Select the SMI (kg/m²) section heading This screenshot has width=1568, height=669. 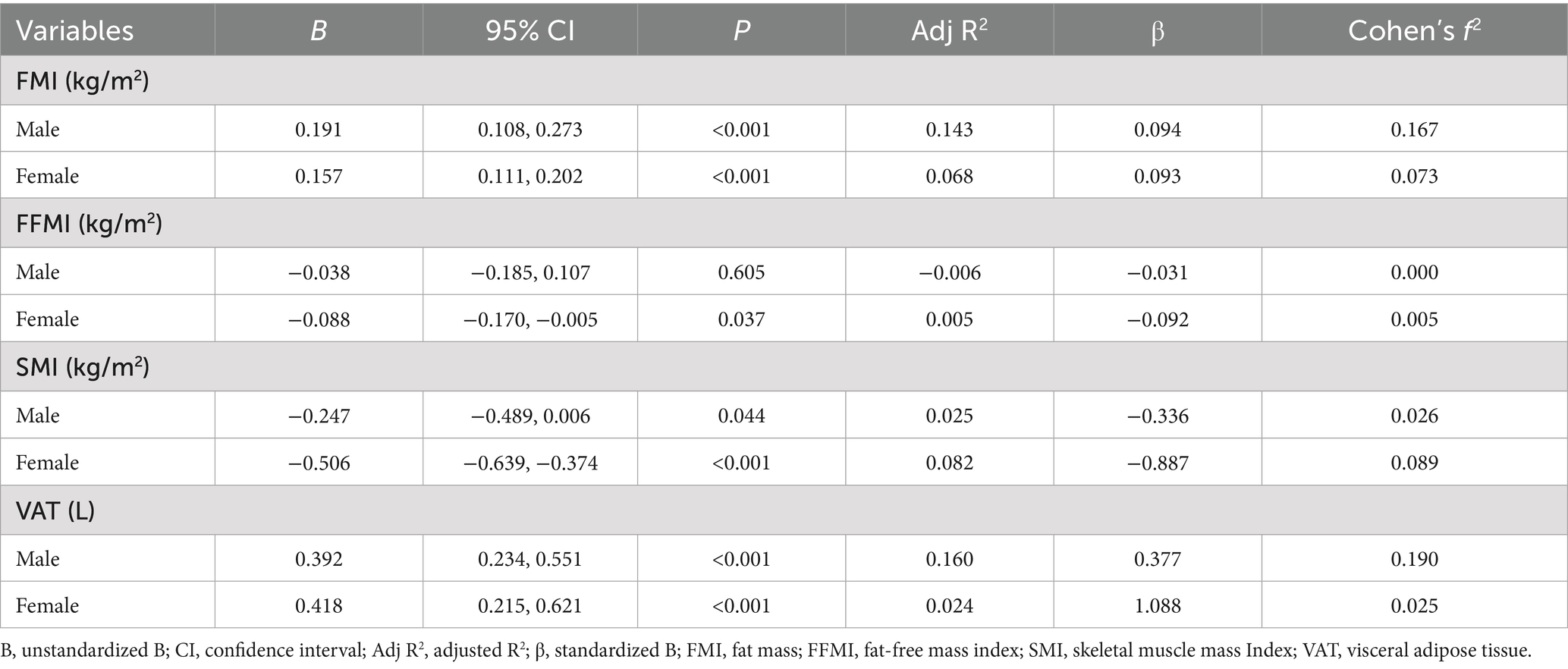83,366
